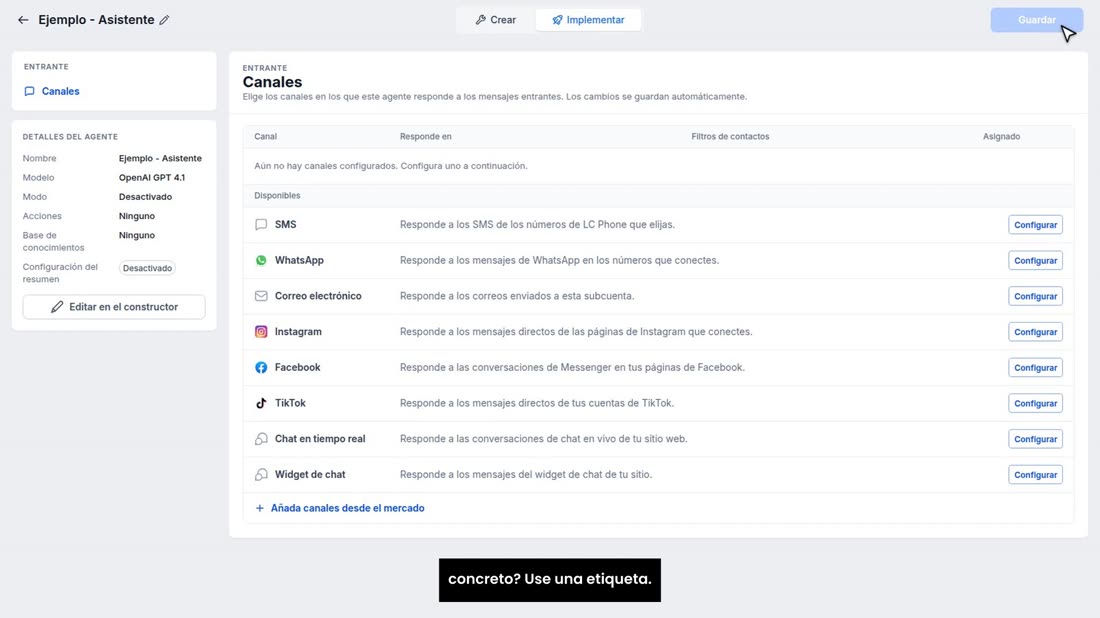Configure the SMS channel

pos(1035,224)
